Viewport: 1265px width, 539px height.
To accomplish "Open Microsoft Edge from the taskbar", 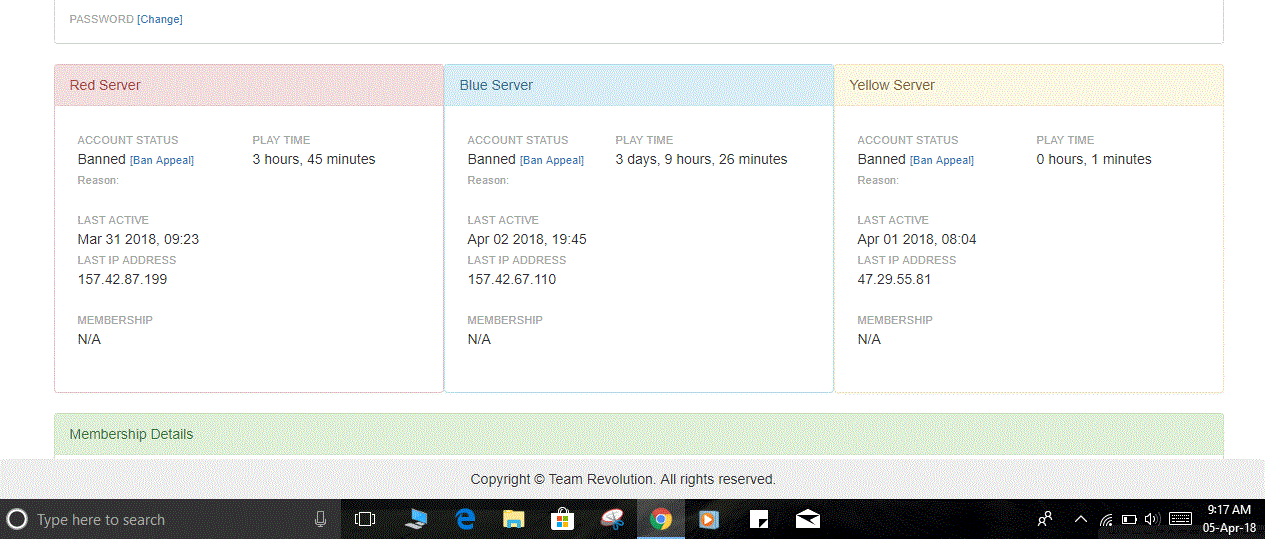I will pos(465,519).
